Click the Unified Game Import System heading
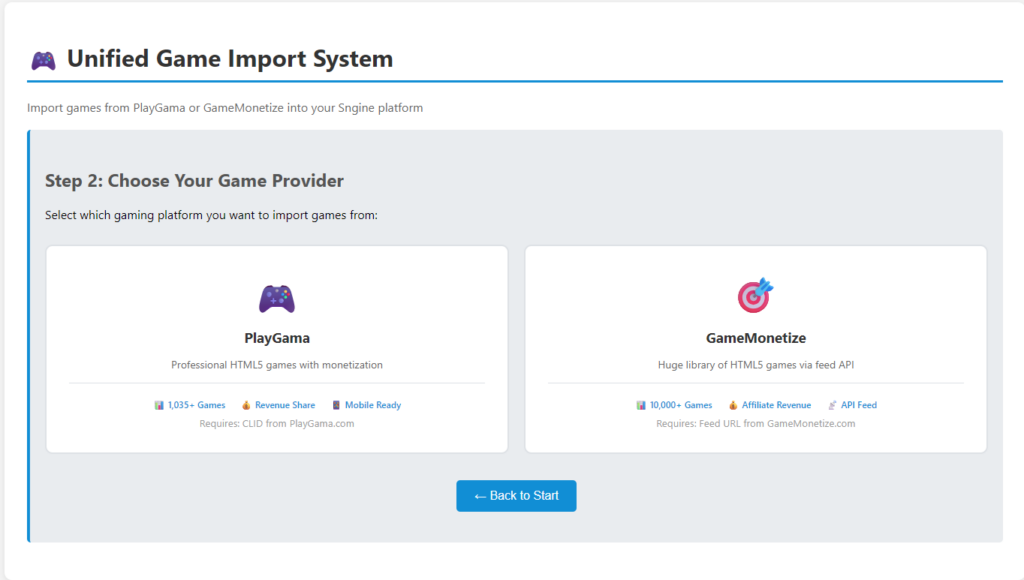1024x580 pixels. [229, 59]
